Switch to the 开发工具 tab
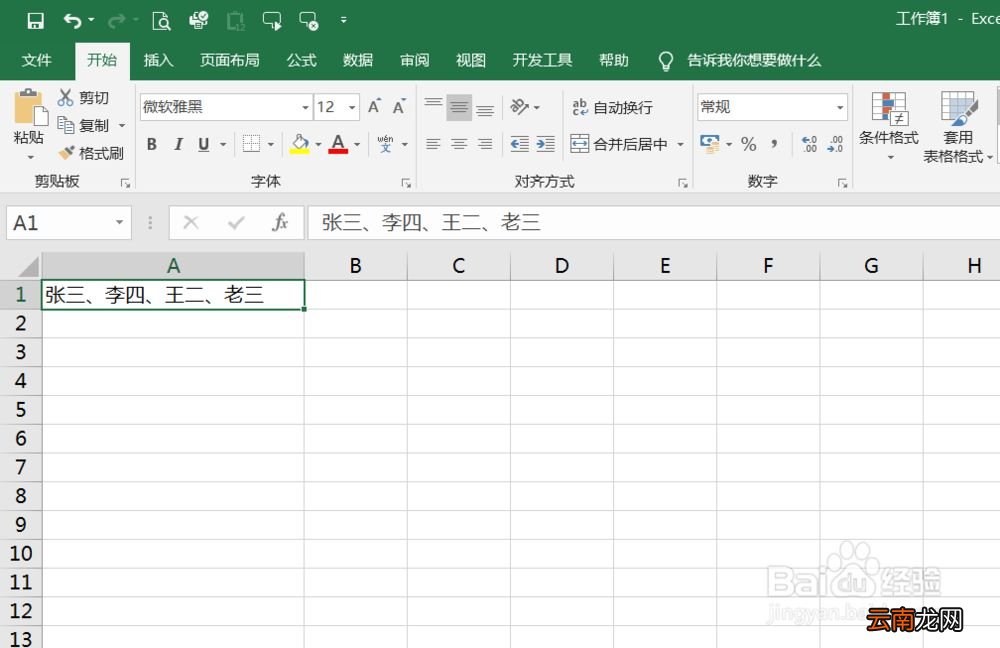This screenshot has width=1000, height=648. click(542, 61)
